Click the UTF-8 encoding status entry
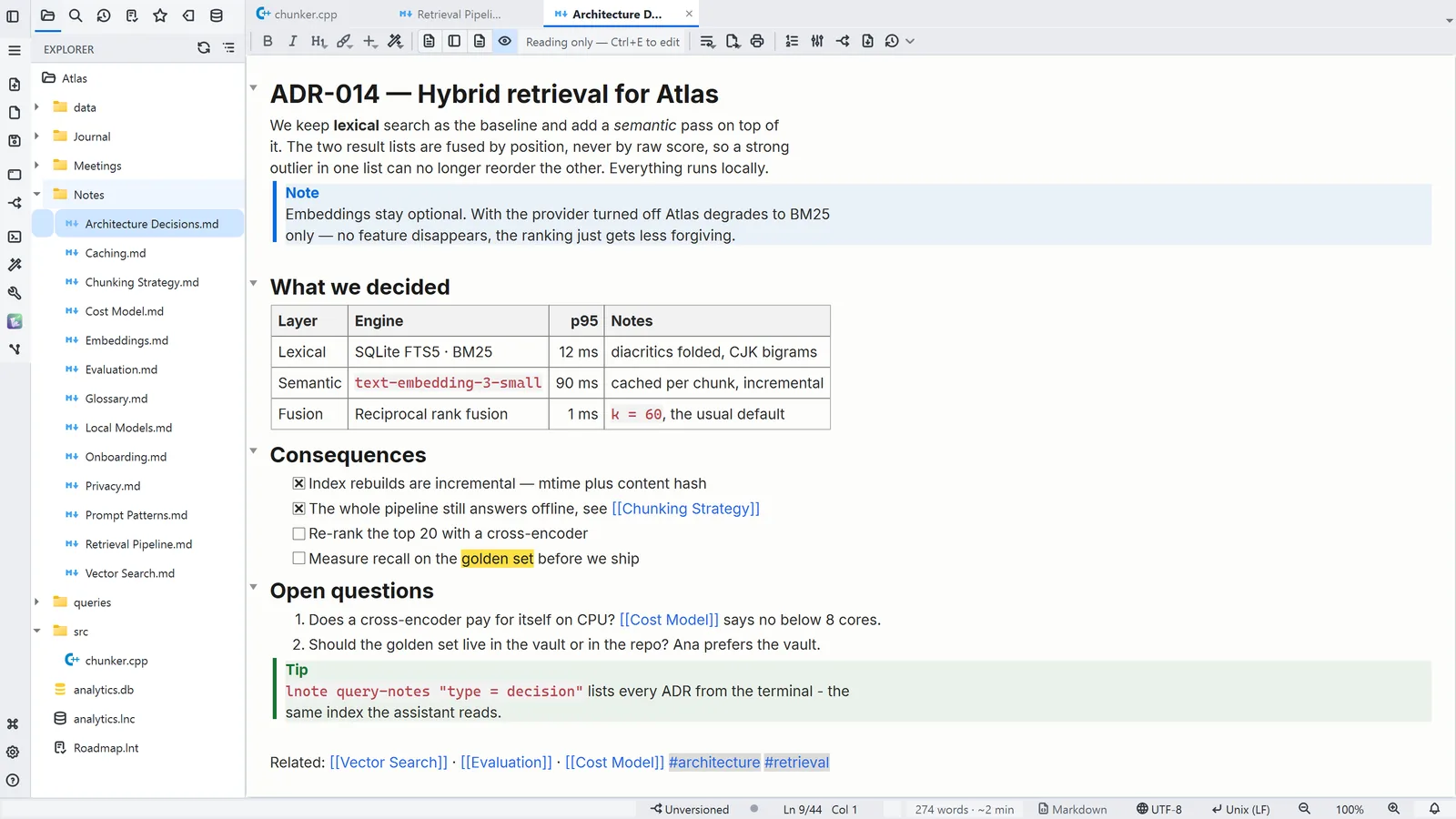This screenshot has width=1456, height=819. click(x=1159, y=809)
